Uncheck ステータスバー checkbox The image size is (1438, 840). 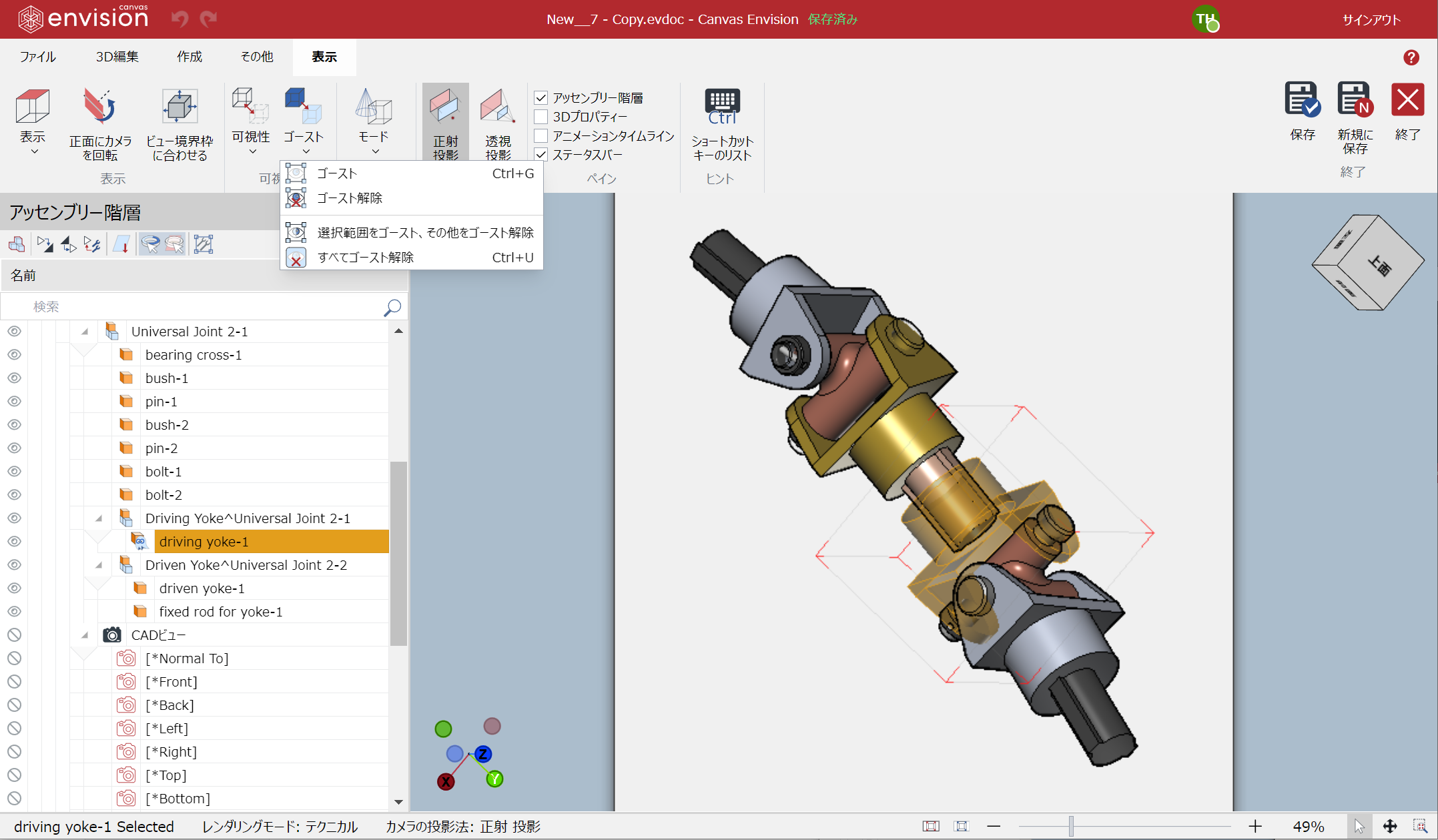541,155
